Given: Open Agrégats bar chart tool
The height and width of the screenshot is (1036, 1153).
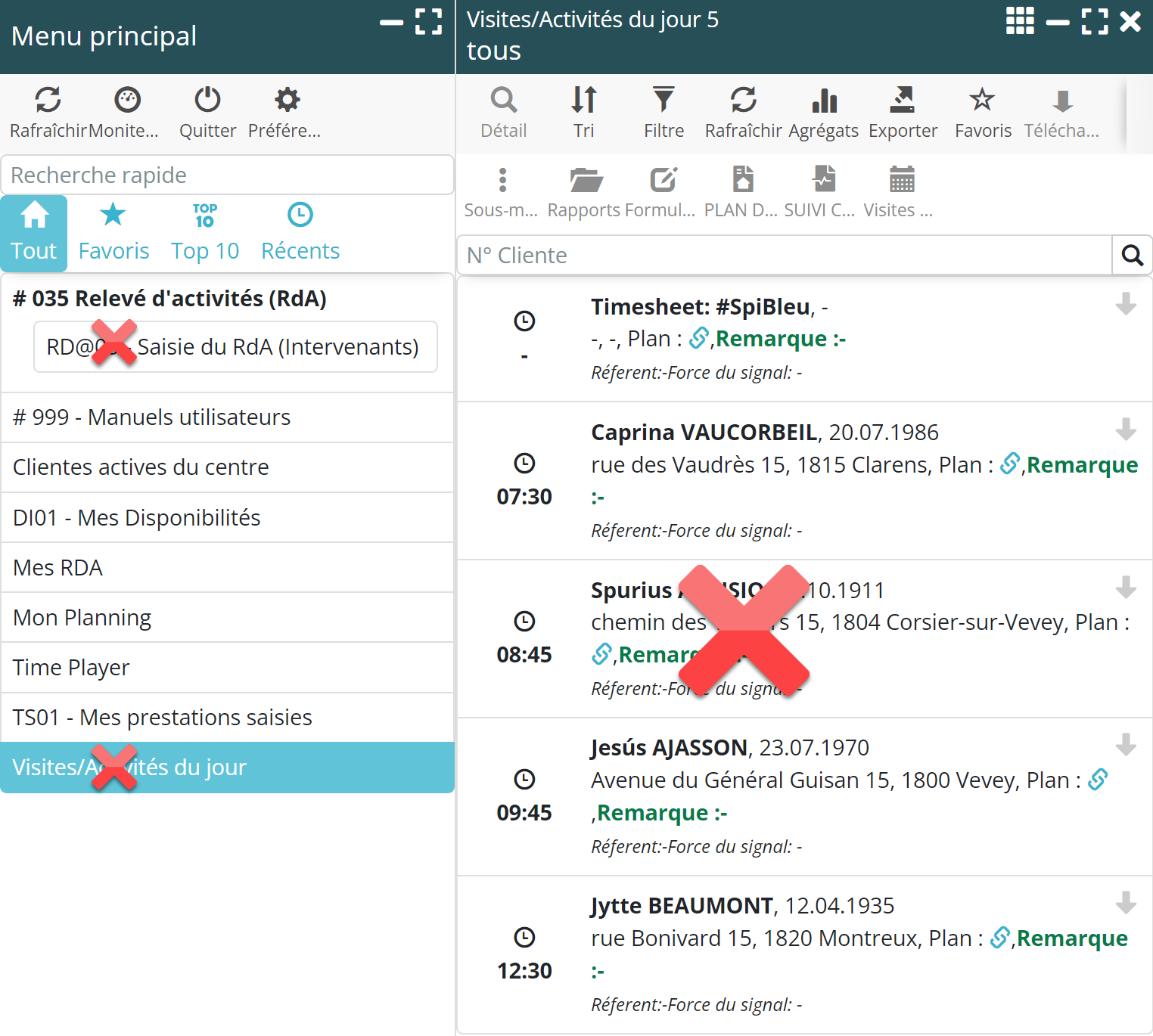Looking at the screenshot, I should pos(823,101).
